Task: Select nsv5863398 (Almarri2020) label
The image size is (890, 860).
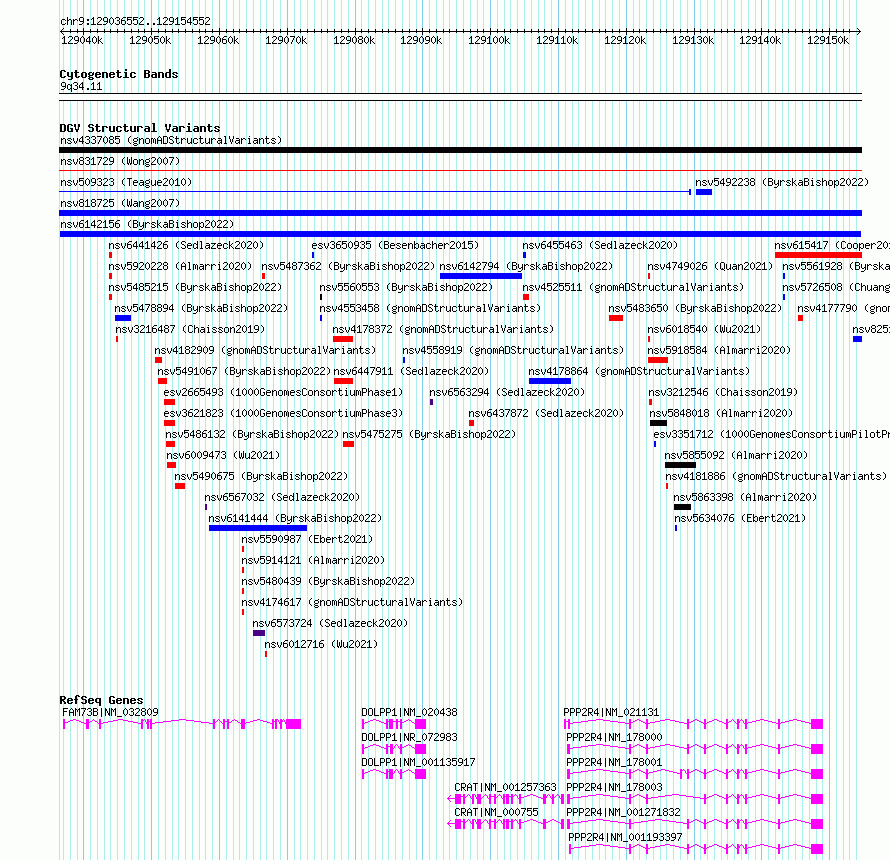Action: pos(745,497)
